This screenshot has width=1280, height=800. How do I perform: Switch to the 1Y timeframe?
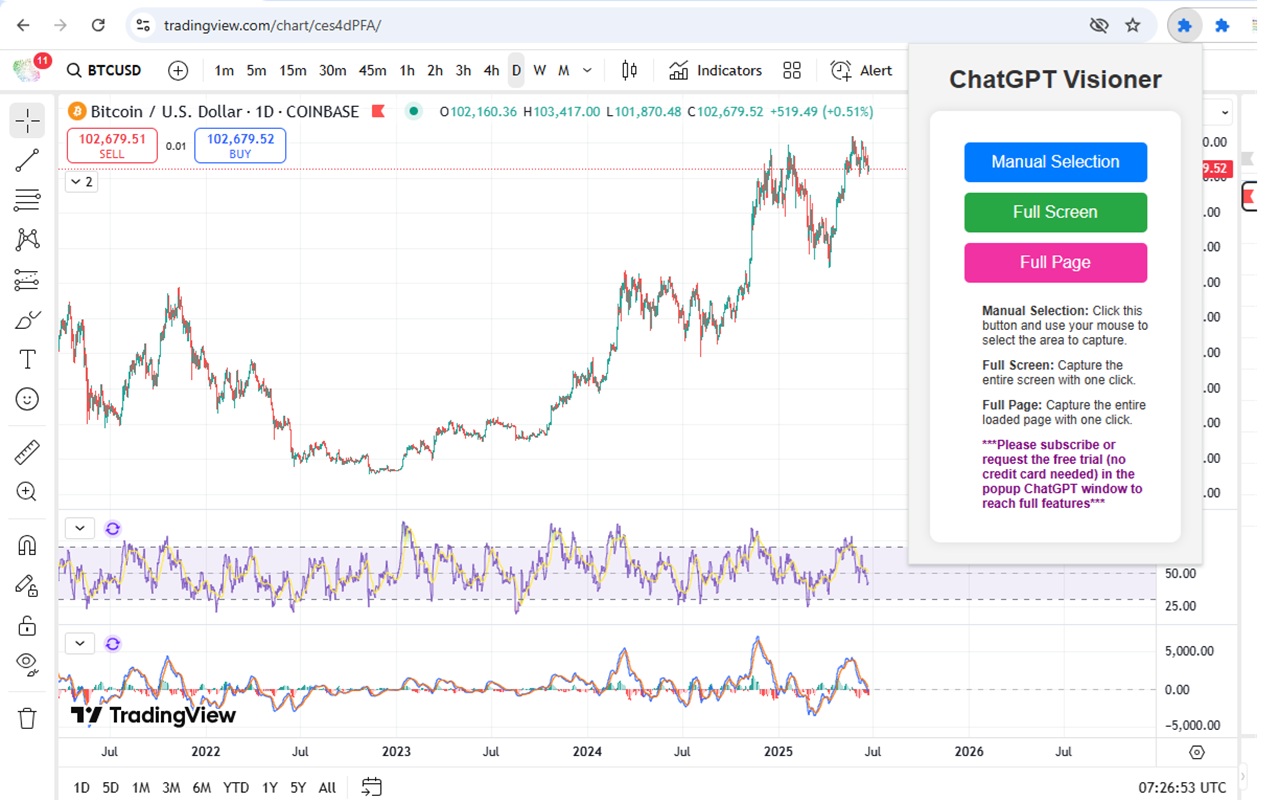pyautogui.click(x=269, y=787)
